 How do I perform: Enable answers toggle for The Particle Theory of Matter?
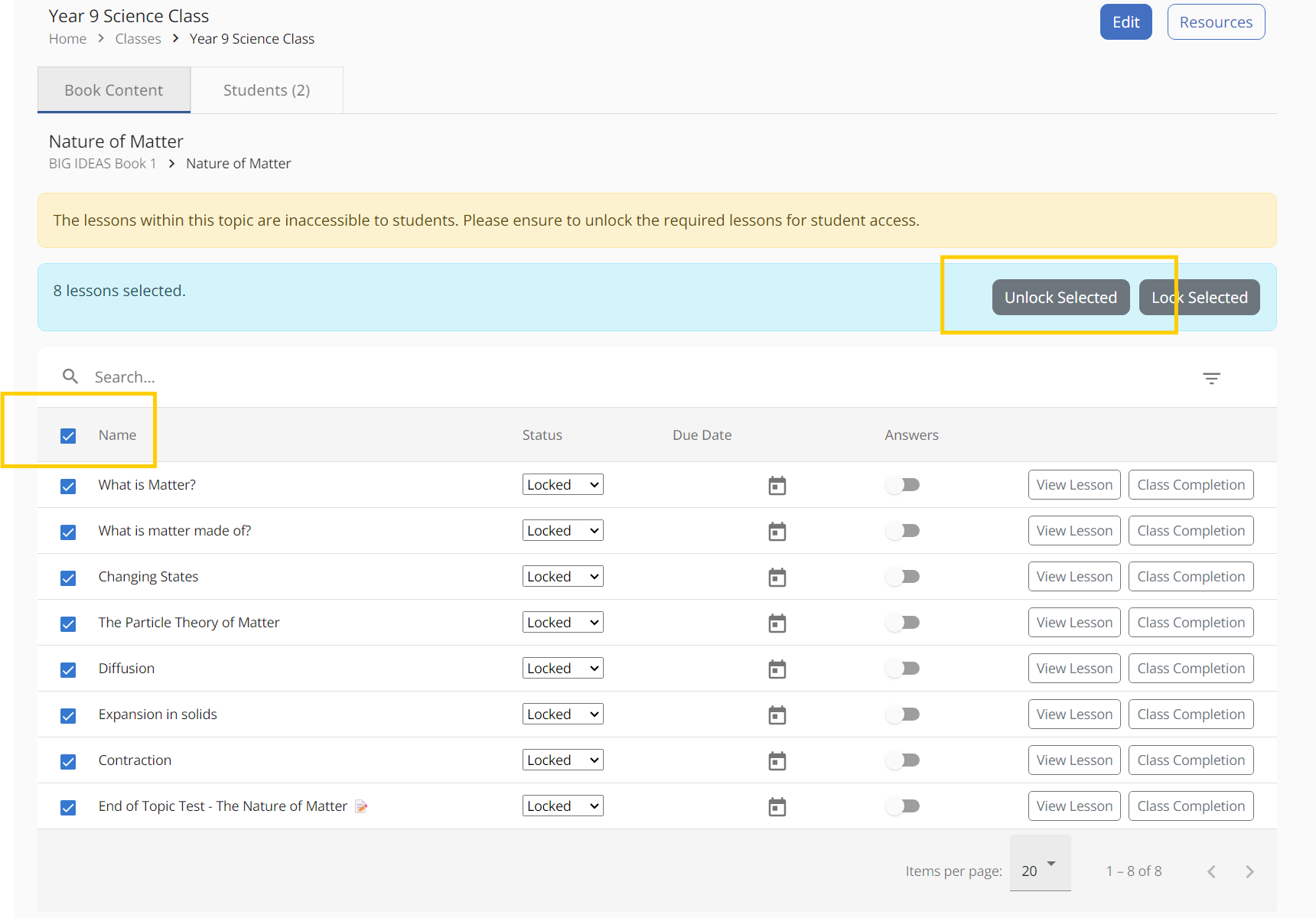coord(903,623)
